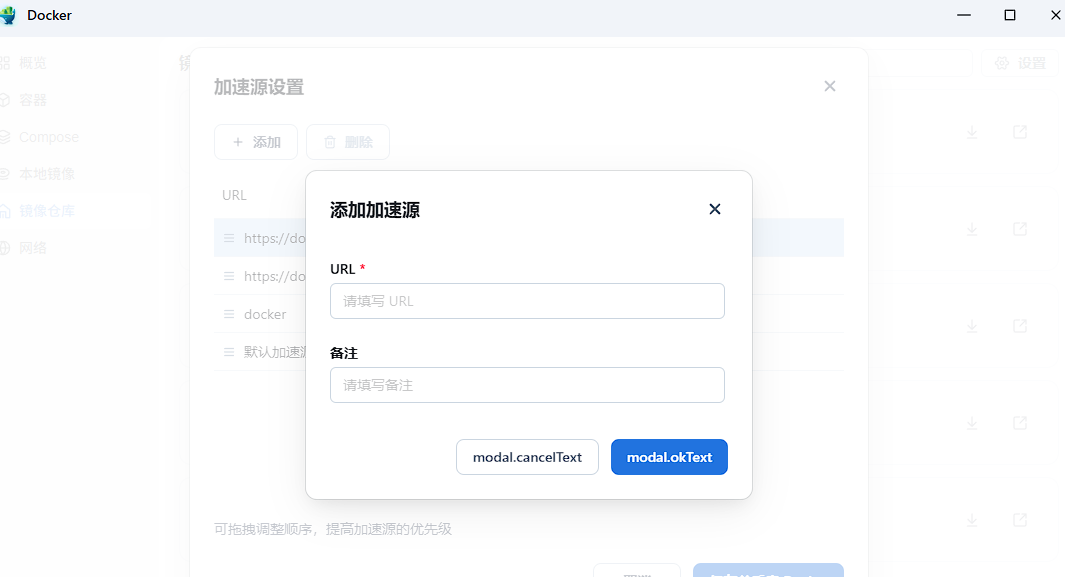Click an external link icon on the right
Screen dimensions: 1065x577
click(x=1019, y=131)
